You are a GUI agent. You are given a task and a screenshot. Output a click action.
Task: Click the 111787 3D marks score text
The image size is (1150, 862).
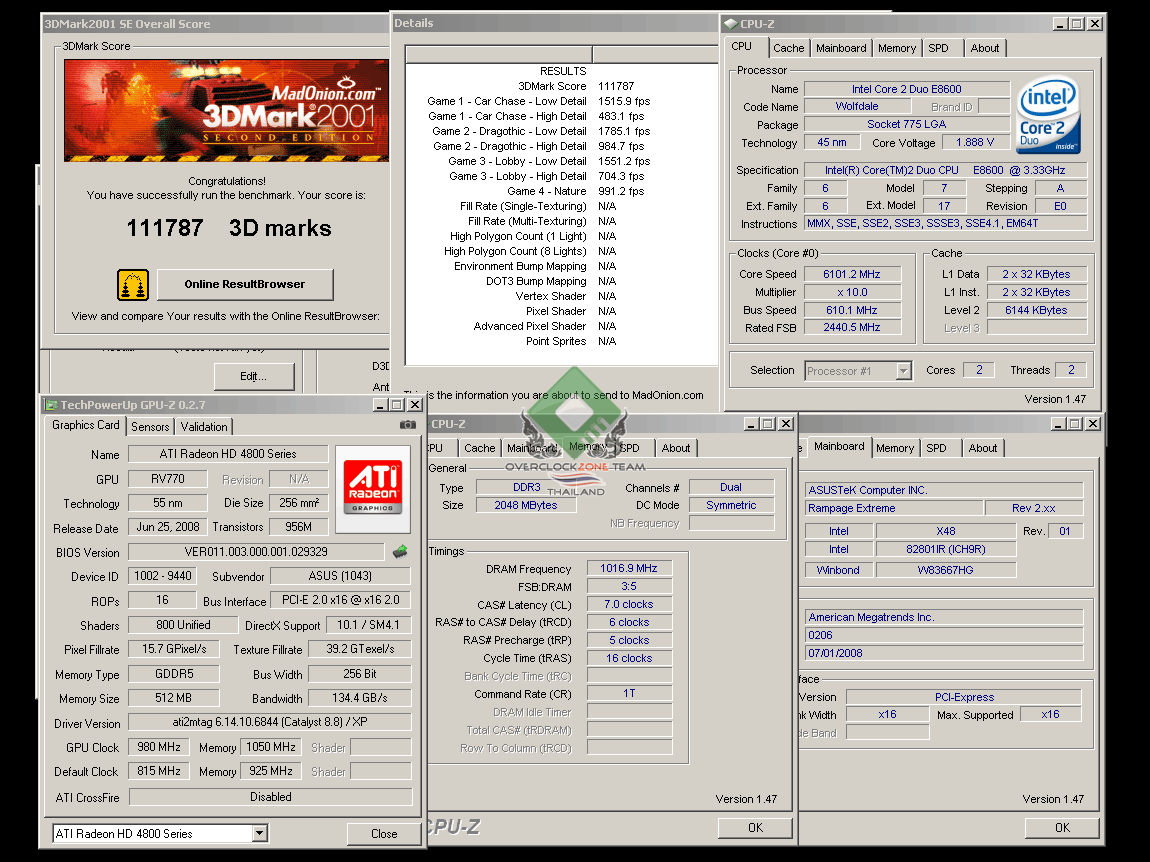[x=229, y=228]
